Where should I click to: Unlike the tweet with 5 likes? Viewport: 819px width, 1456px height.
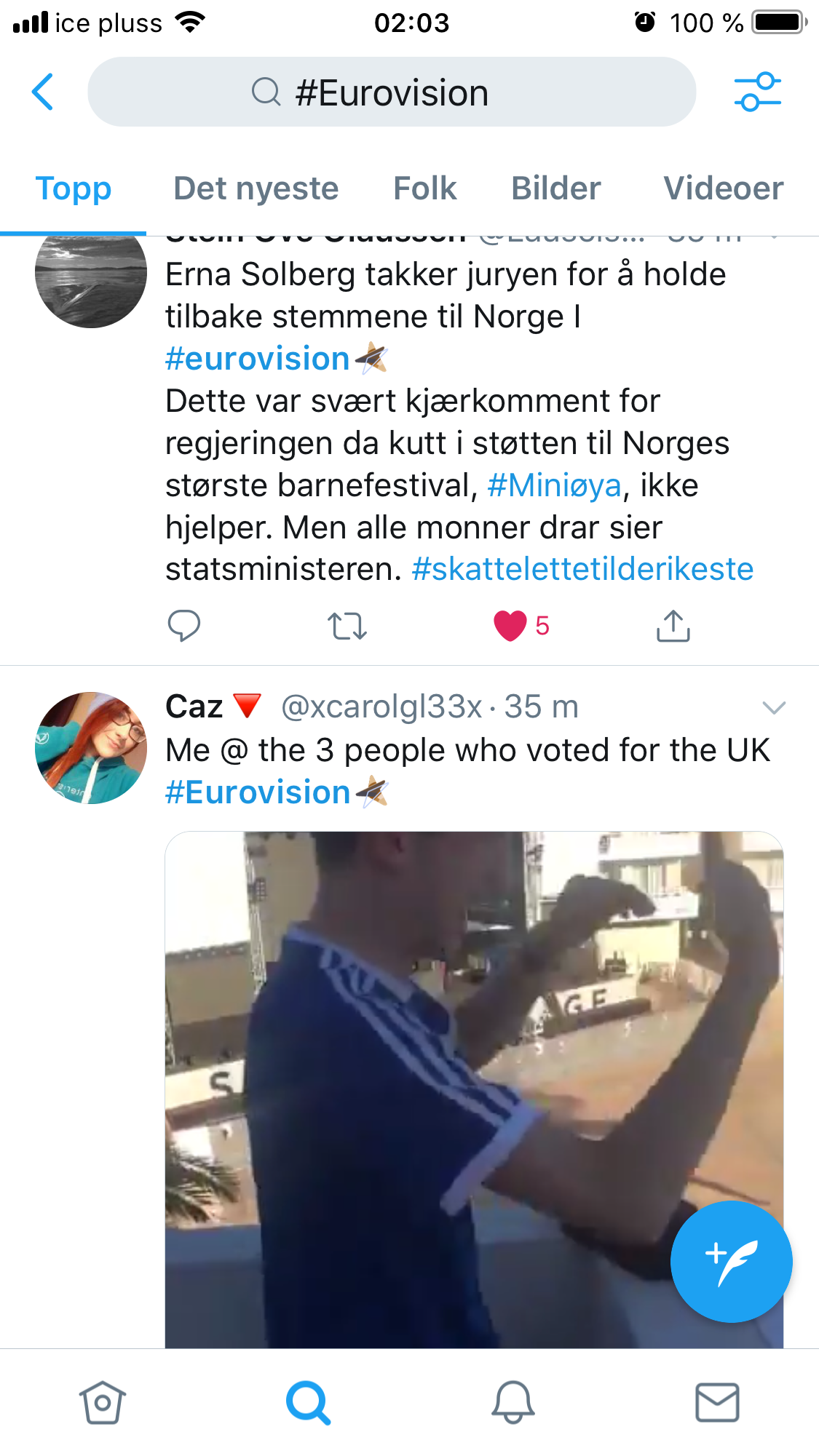[x=510, y=626]
